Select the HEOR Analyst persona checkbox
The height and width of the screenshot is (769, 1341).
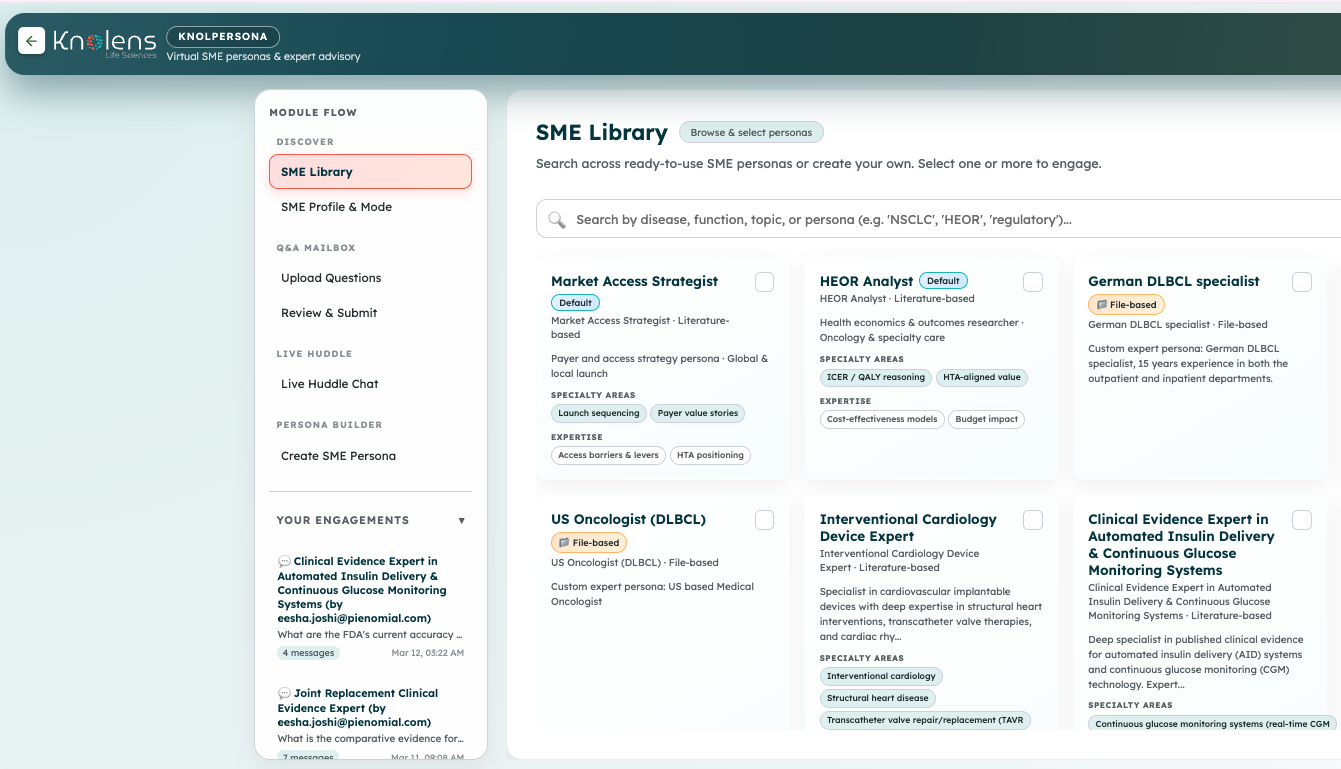click(x=1033, y=282)
